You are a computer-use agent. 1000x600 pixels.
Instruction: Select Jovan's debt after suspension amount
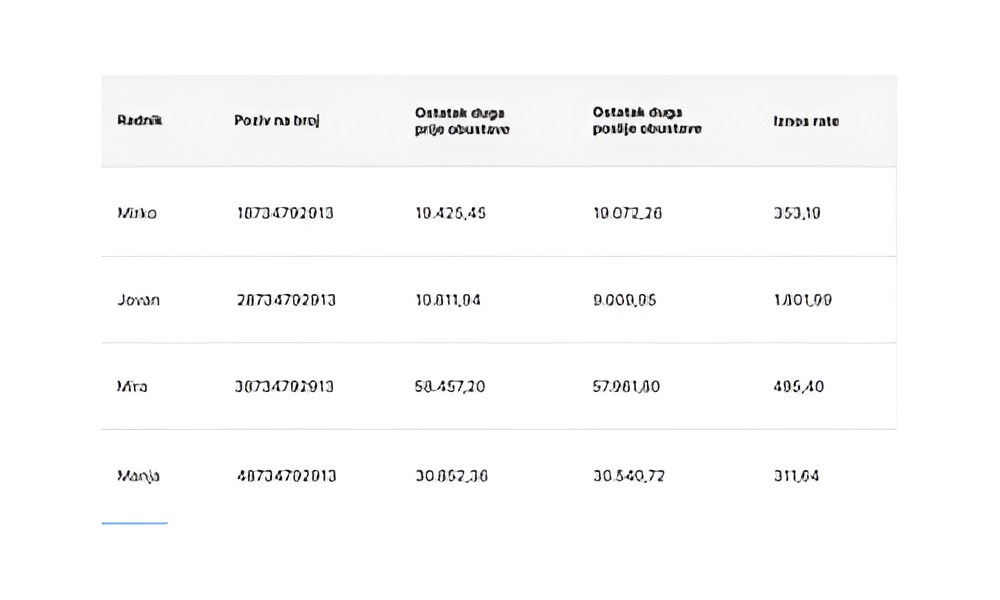(x=625, y=300)
